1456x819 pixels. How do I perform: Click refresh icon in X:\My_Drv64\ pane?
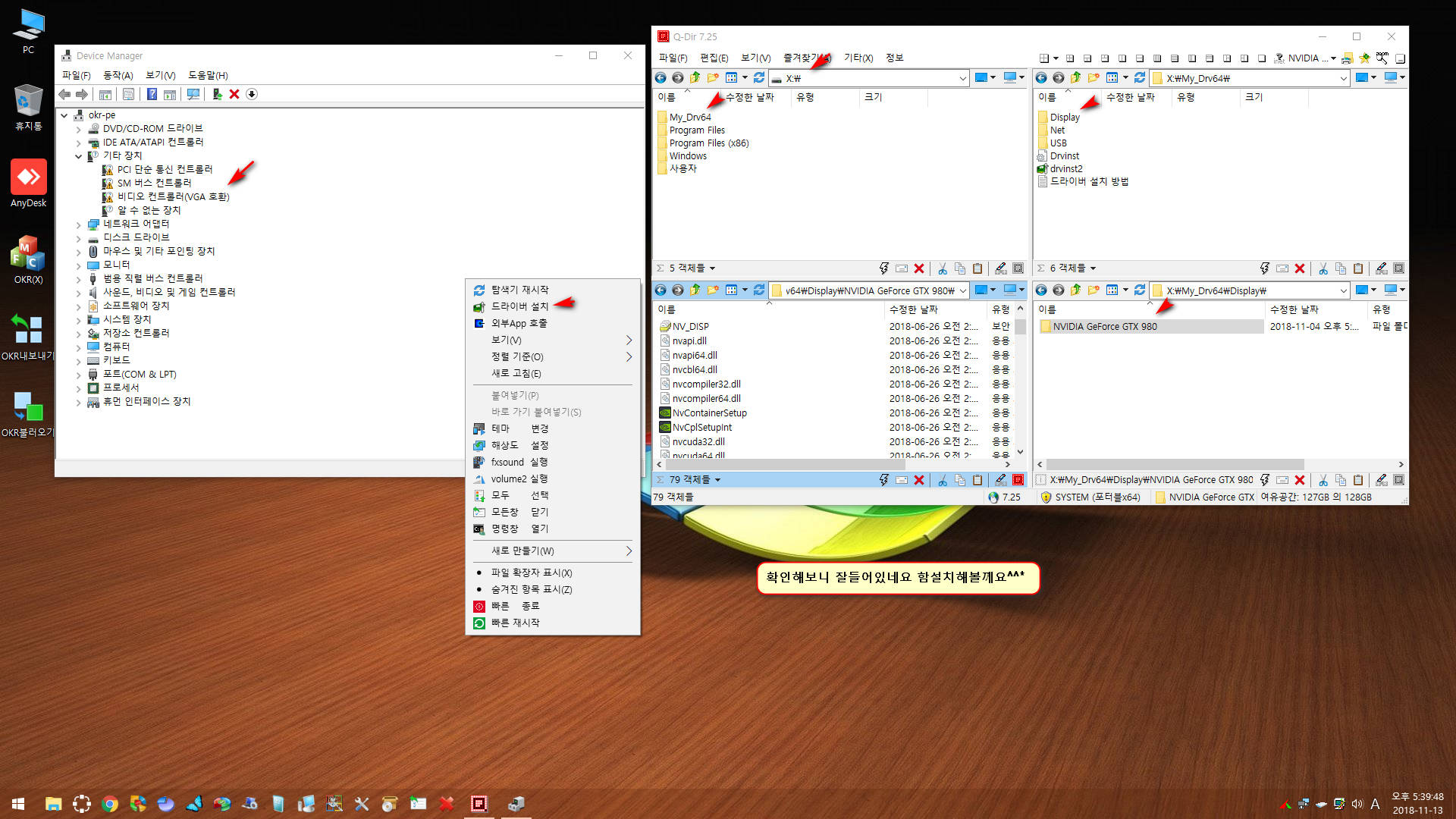(1140, 77)
